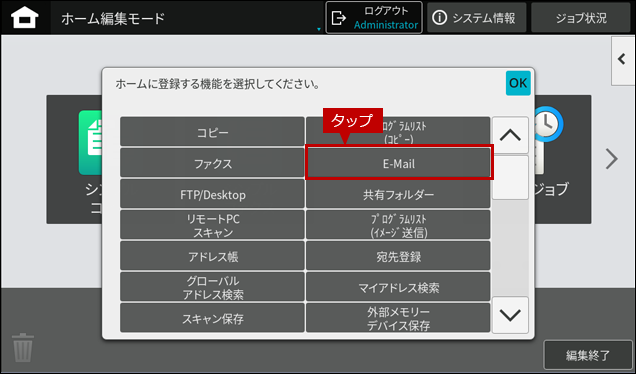Open システム情報 system information
The image size is (636, 374).
click(476, 18)
